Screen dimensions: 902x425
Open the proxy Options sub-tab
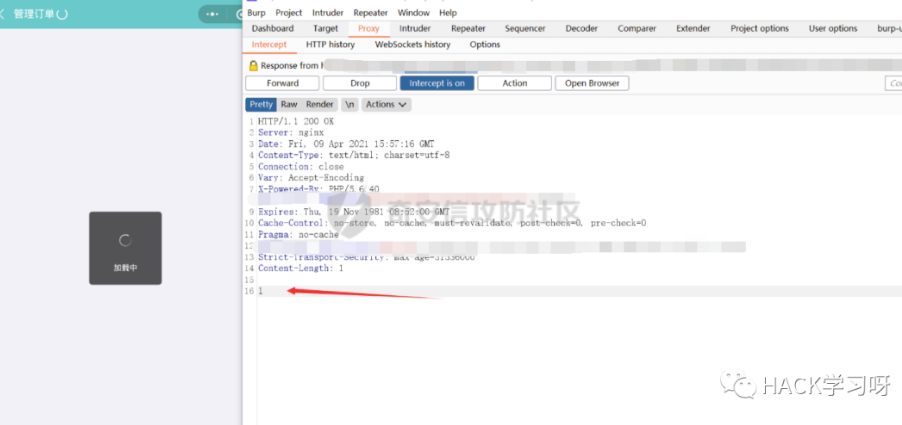pyautogui.click(x=485, y=44)
